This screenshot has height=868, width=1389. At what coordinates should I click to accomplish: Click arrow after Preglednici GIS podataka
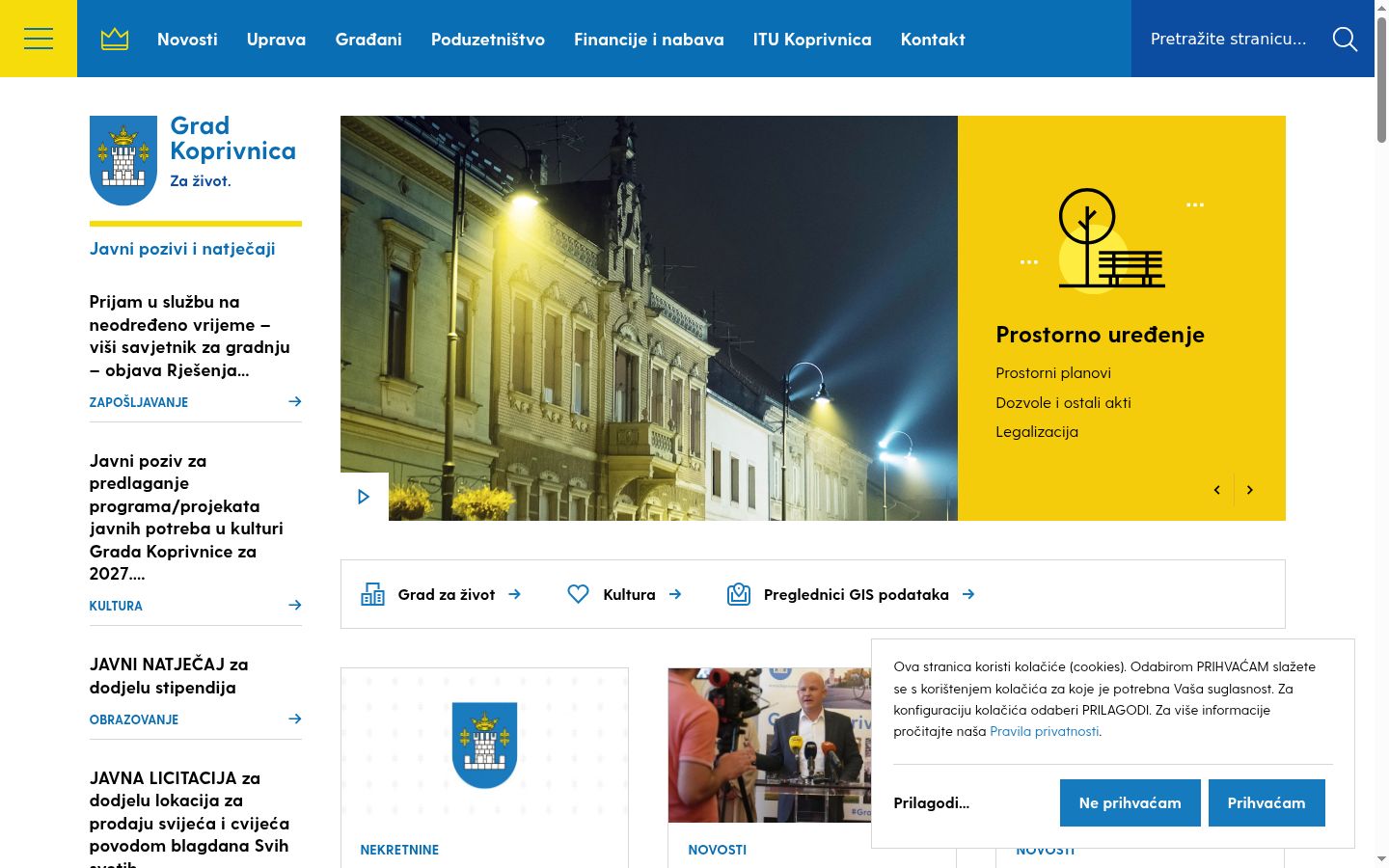[968, 594]
